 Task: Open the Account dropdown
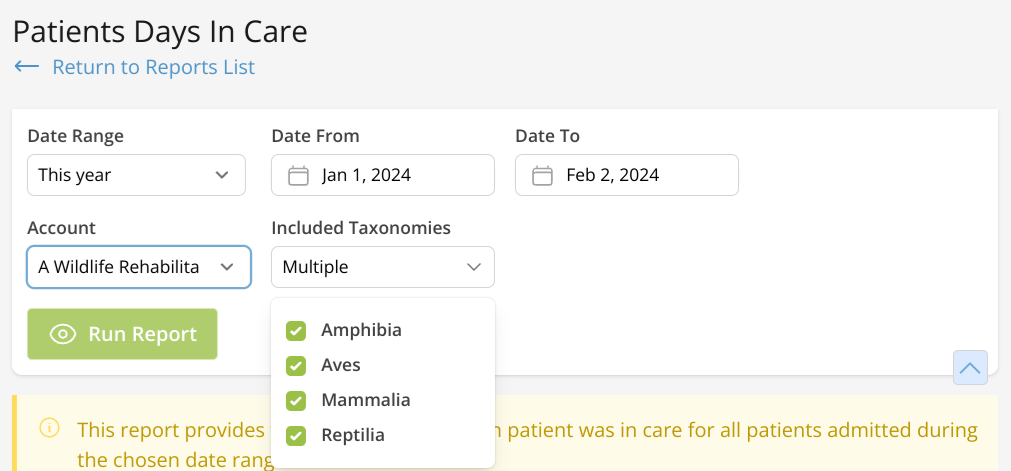pyautogui.click(x=138, y=267)
